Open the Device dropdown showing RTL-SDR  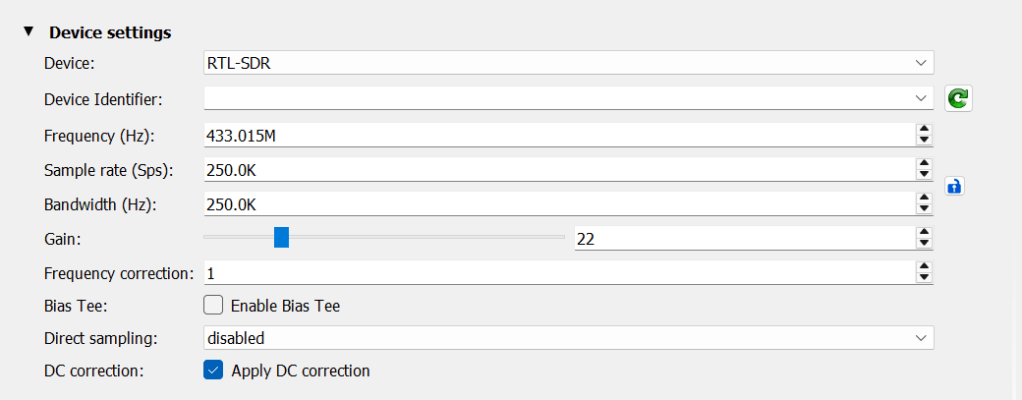pyautogui.click(x=568, y=63)
